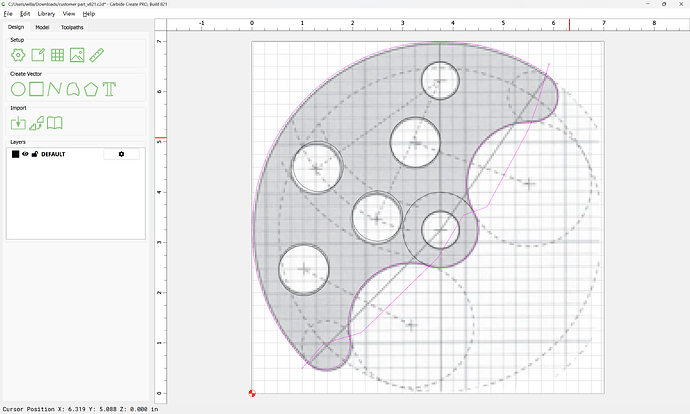Image resolution: width=690 pixels, height=414 pixels.
Task: Click the background image icon in Setup
Action: [x=77, y=55]
